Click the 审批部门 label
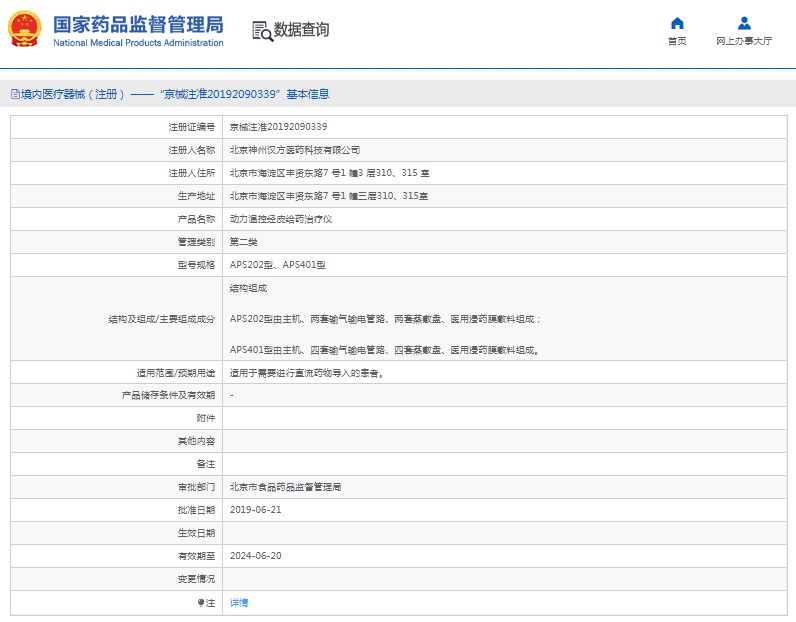Screen dimensions: 796x622 click(x=196, y=487)
